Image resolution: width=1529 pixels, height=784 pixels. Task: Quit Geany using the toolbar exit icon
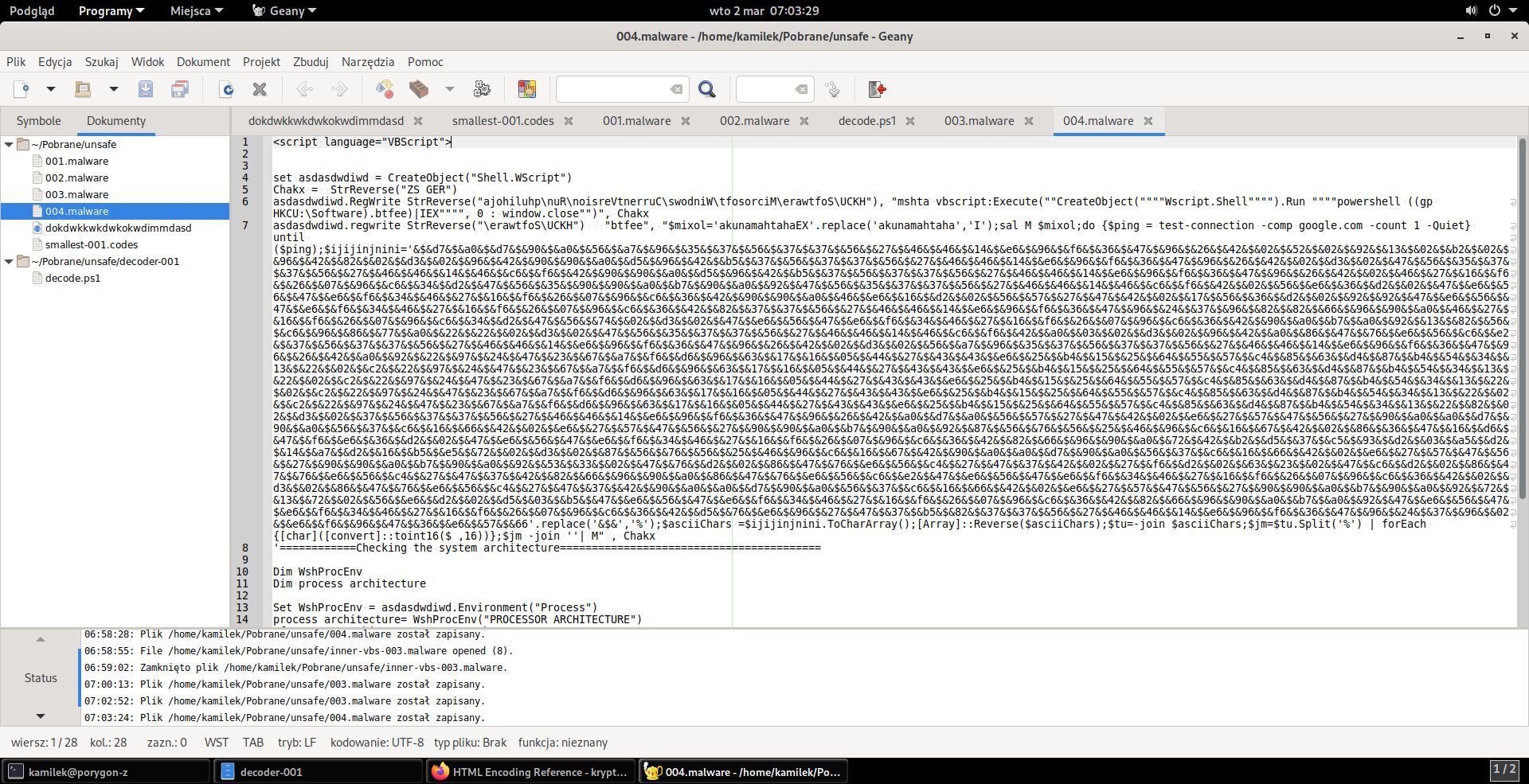coord(878,89)
